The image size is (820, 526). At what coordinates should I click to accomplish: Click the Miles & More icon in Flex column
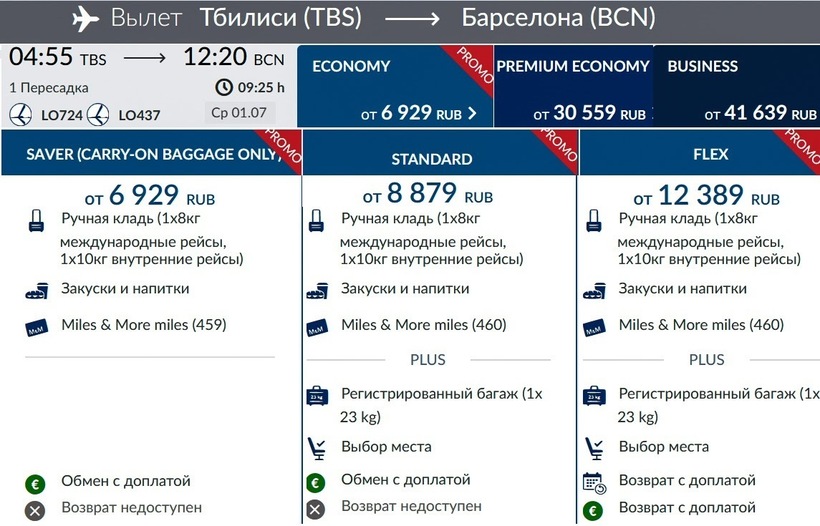point(594,326)
